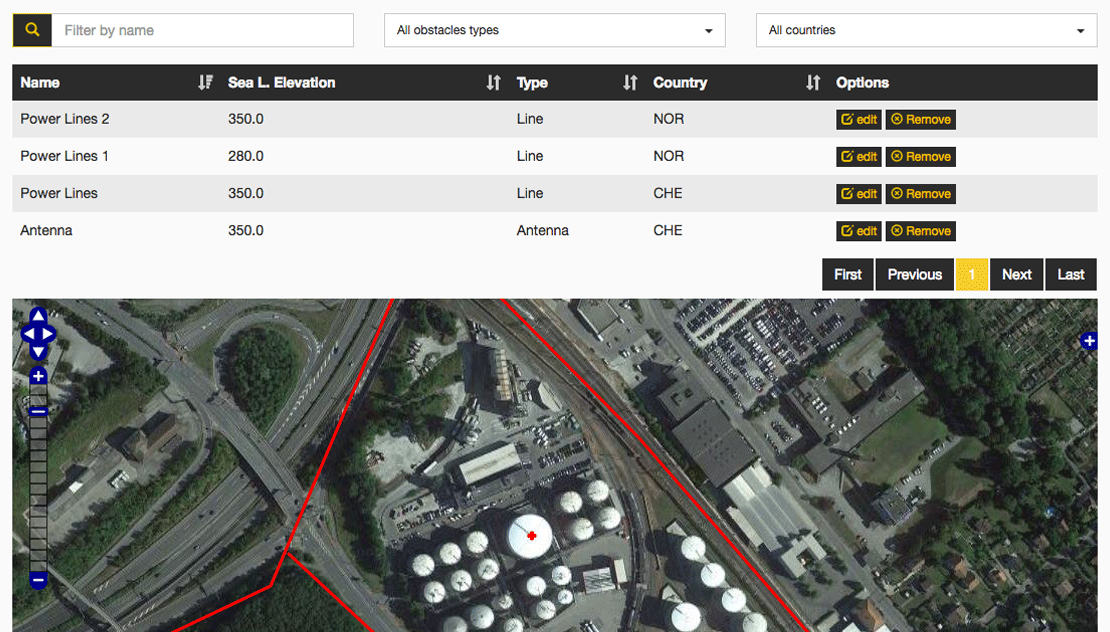The image size is (1110, 632).
Task: Open the All obstacles types dropdown
Action: point(554,30)
